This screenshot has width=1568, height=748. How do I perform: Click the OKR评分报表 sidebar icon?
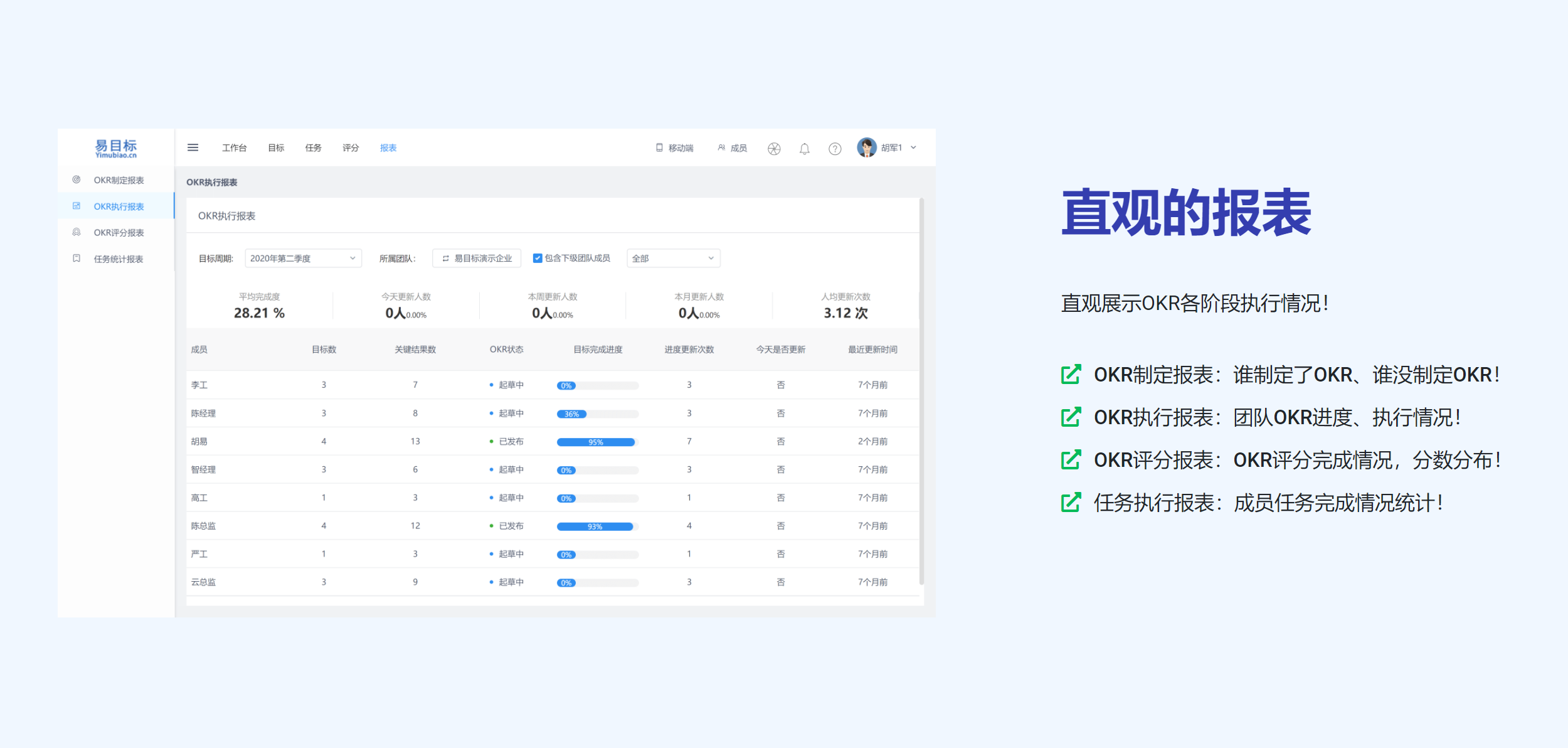77,232
